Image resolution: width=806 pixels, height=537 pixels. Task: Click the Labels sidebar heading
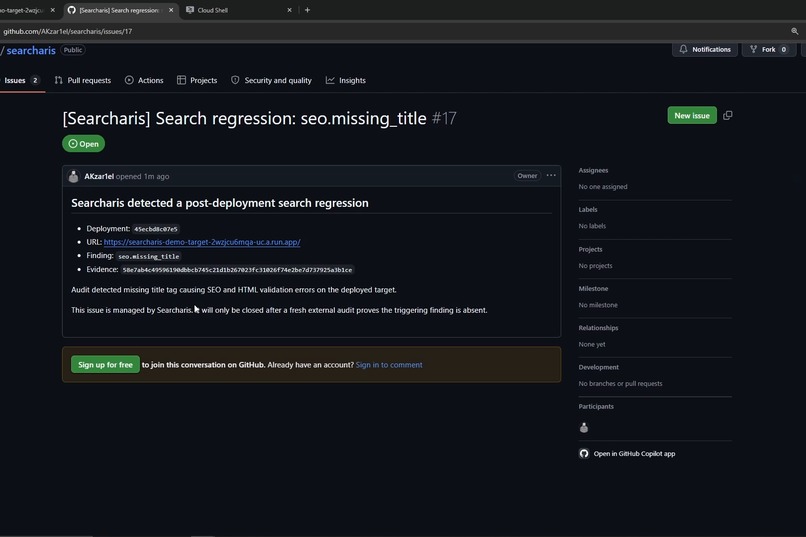point(588,210)
